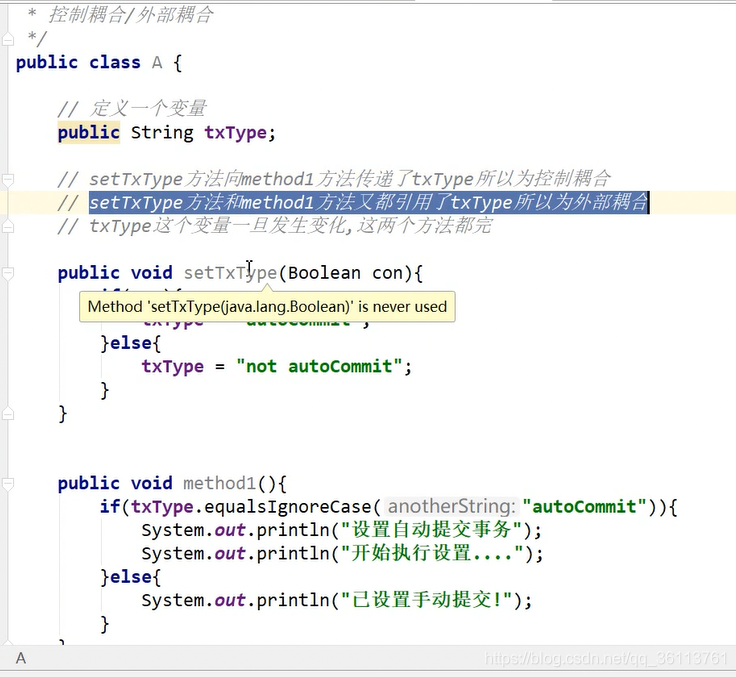Click the txType field name in declaration
736x677 pixels.
pos(236,133)
